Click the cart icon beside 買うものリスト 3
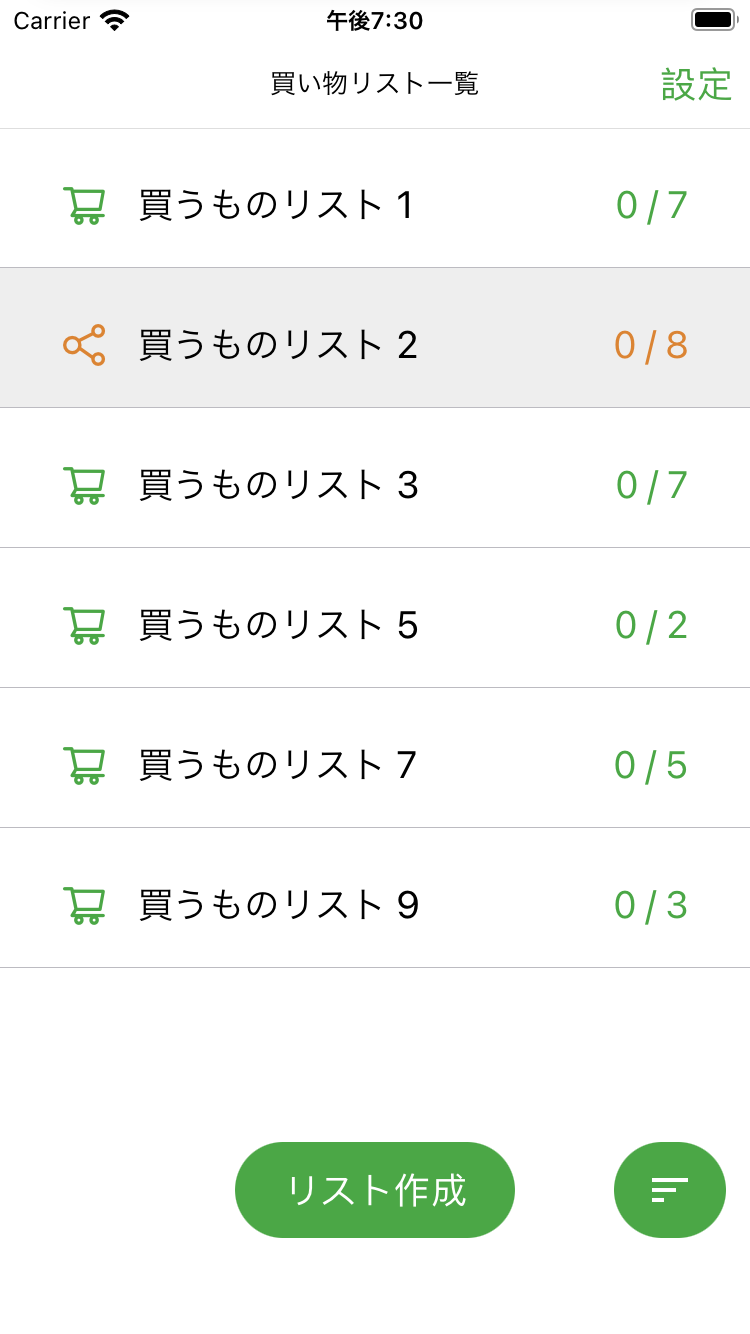750x1334 pixels. point(84,485)
